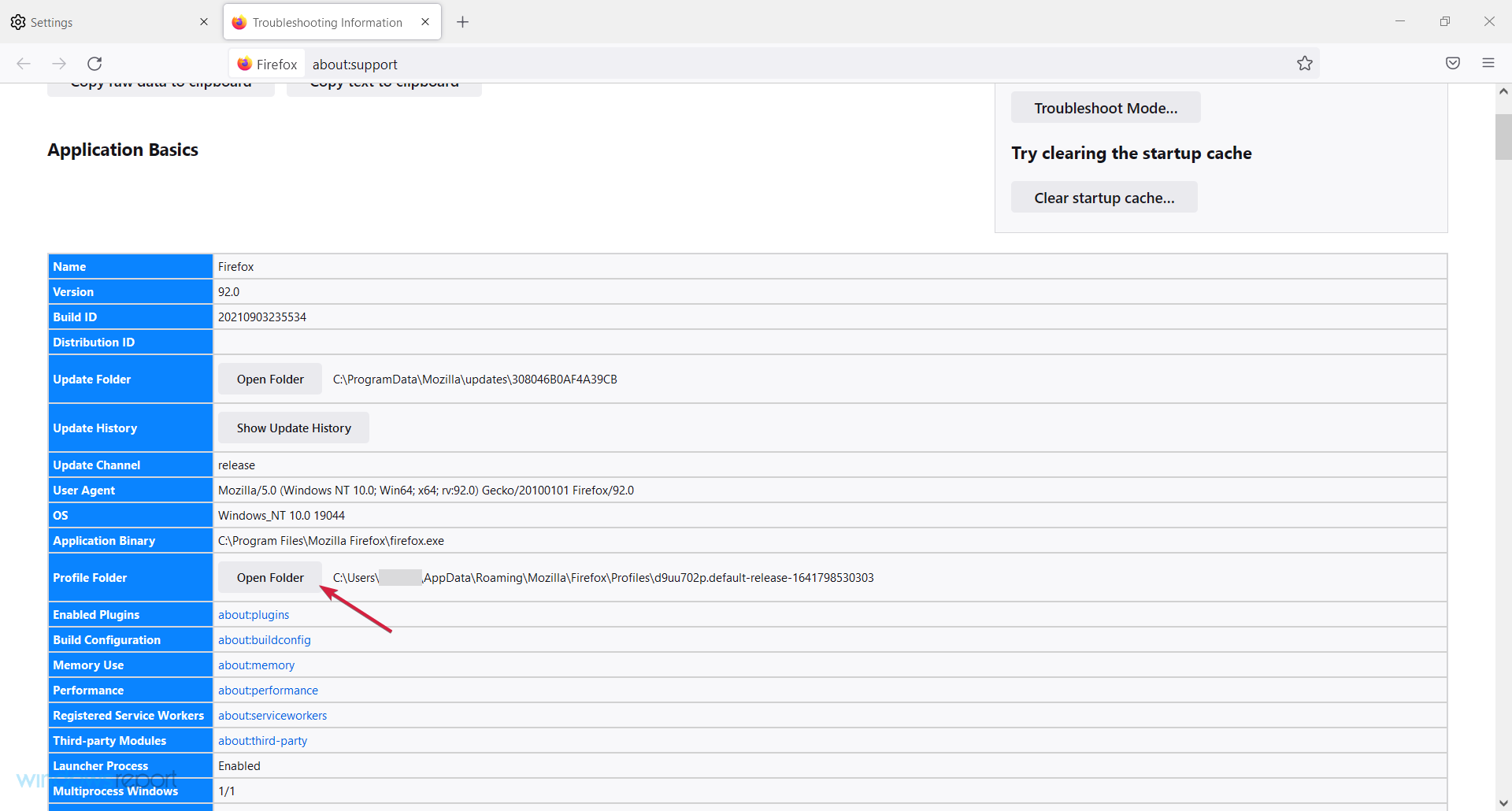This screenshot has height=811, width=1512.
Task: Click the Profile Folder path text
Action: tap(603, 578)
